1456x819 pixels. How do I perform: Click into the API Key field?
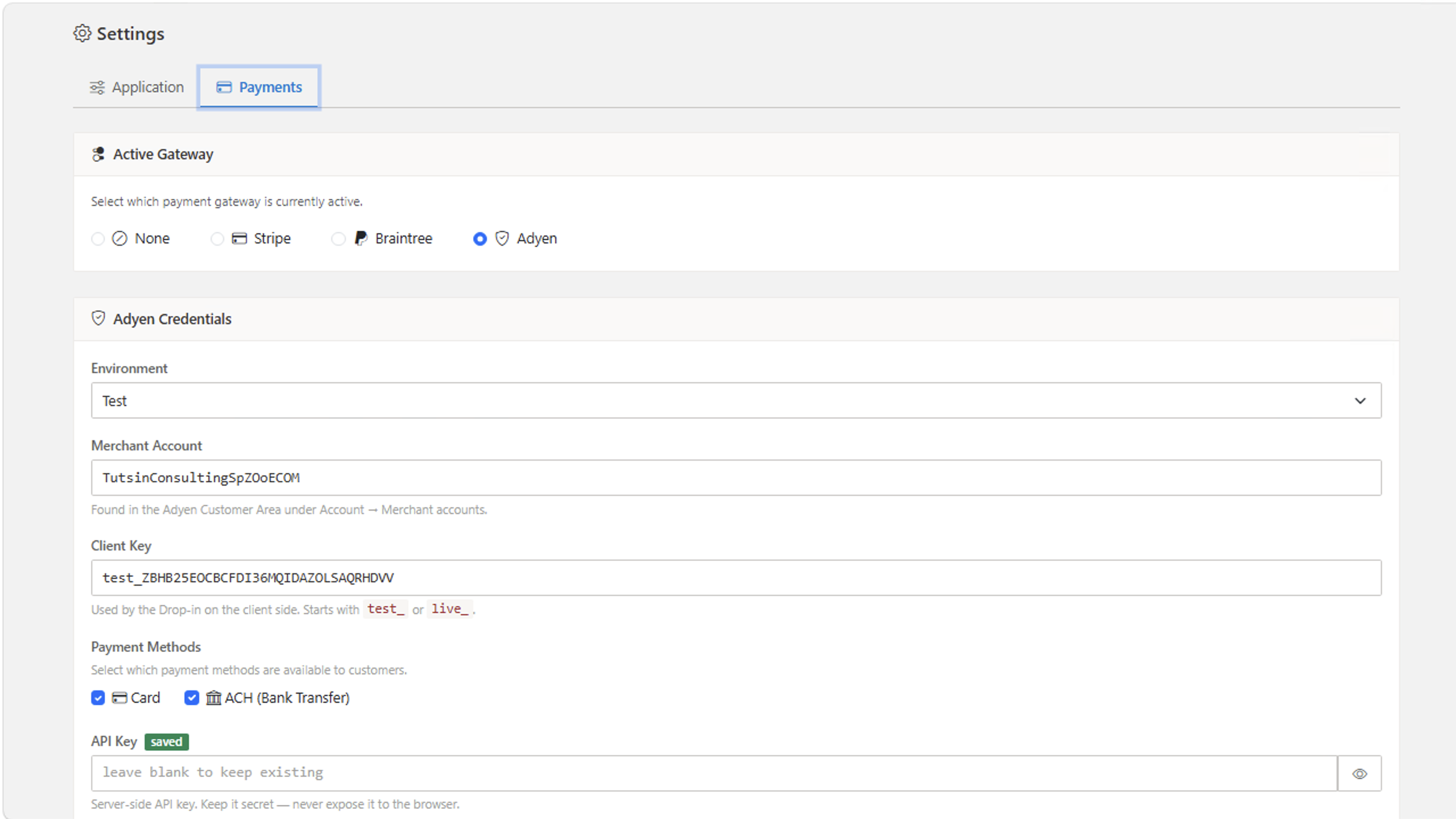coord(714,773)
